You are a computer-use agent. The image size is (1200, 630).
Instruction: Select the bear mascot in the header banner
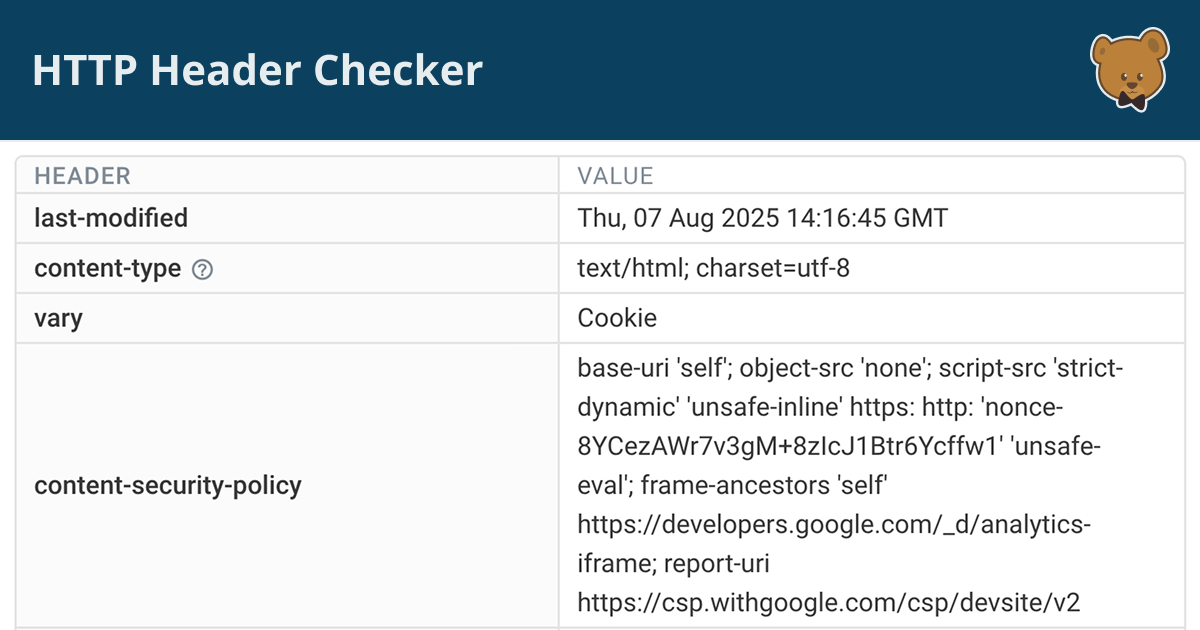pos(1130,70)
